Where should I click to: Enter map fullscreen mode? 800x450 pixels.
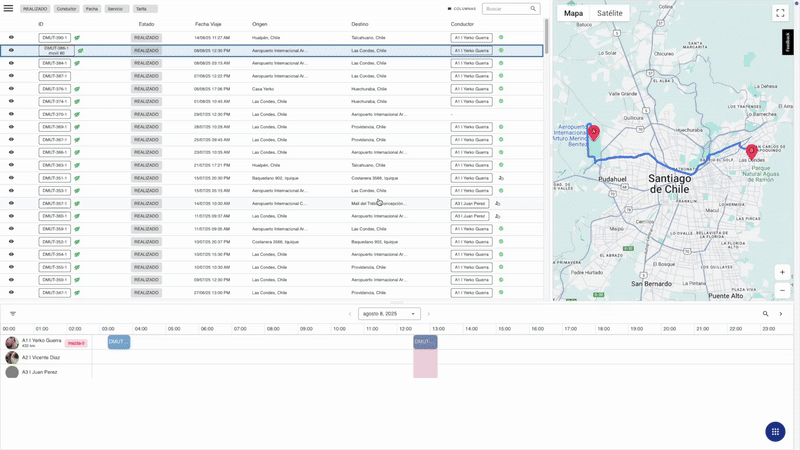tap(780, 13)
